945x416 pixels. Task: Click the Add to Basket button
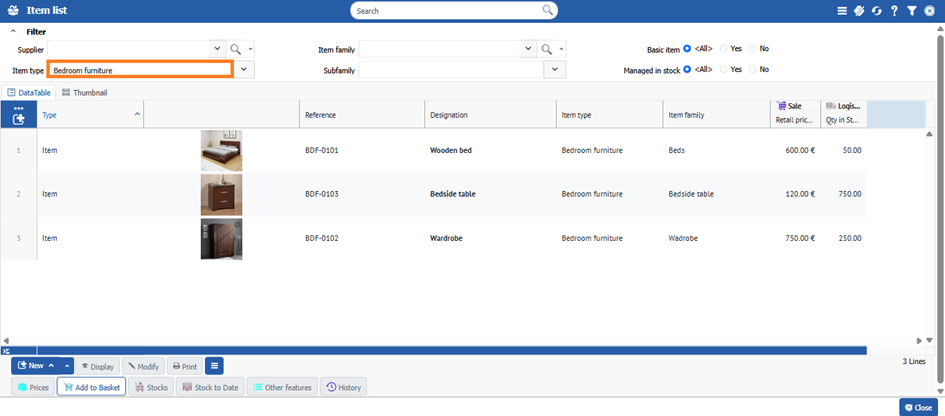(91, 387)
